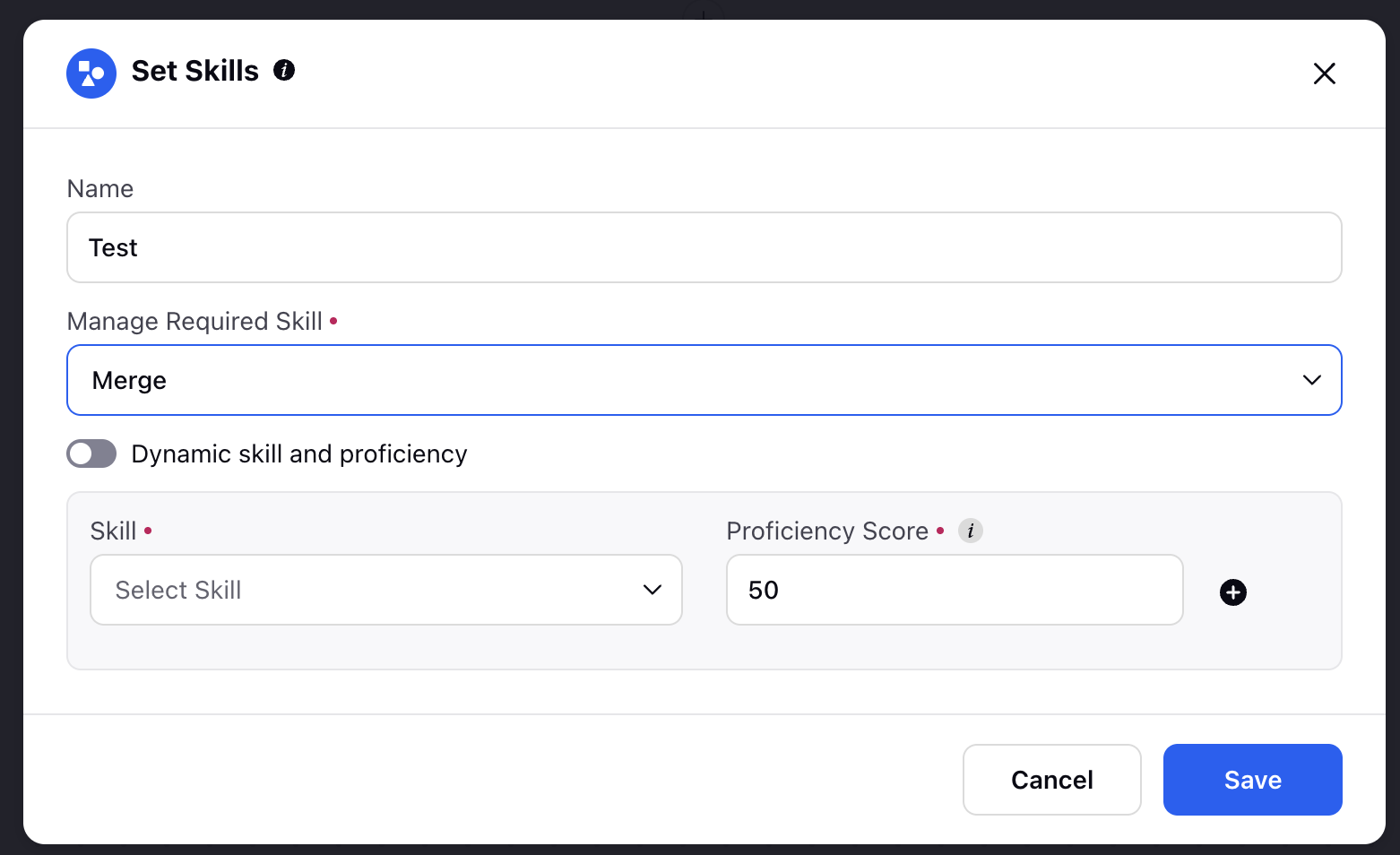Click the Name field label
The height and width of the screenshot is (855, 1400).
click(100, 189)
